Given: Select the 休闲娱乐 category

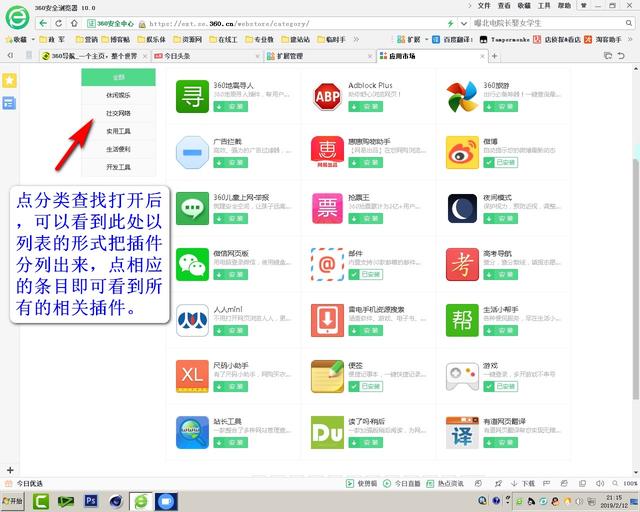Looking at the screenshot, I should tap(118, 95).
